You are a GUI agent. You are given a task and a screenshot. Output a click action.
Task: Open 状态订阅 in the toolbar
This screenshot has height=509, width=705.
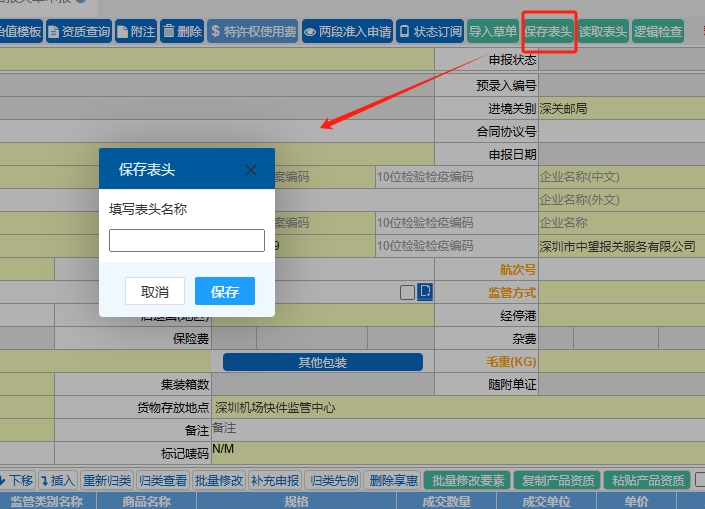[430, 32]
